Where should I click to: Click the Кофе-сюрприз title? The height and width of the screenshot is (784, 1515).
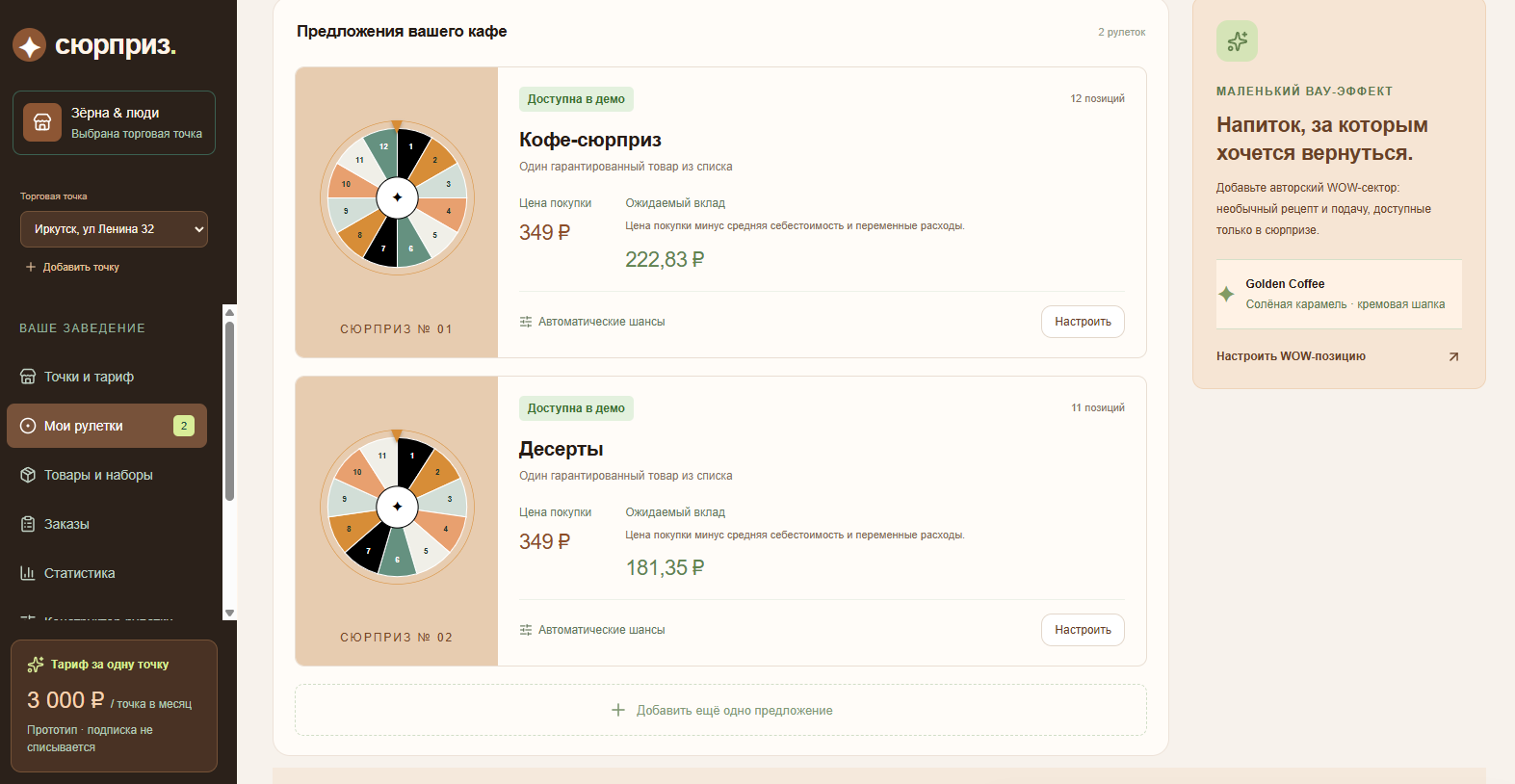590,140
